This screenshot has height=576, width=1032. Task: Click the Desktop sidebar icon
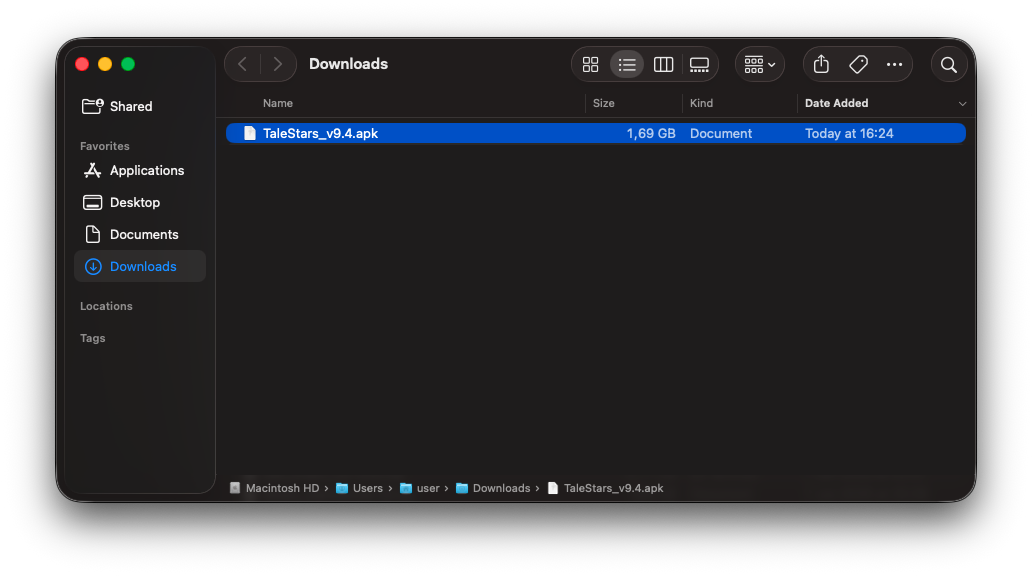92,202
